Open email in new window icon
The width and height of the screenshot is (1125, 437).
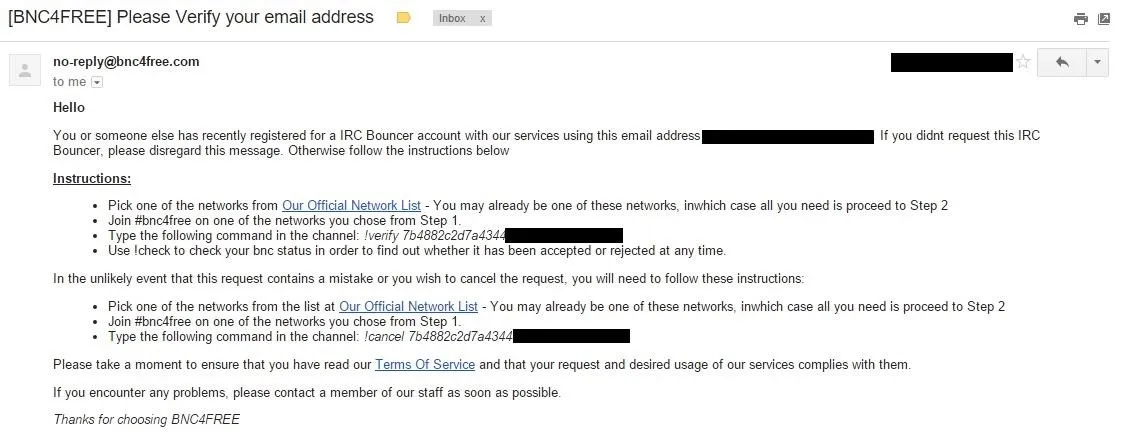1104,19
